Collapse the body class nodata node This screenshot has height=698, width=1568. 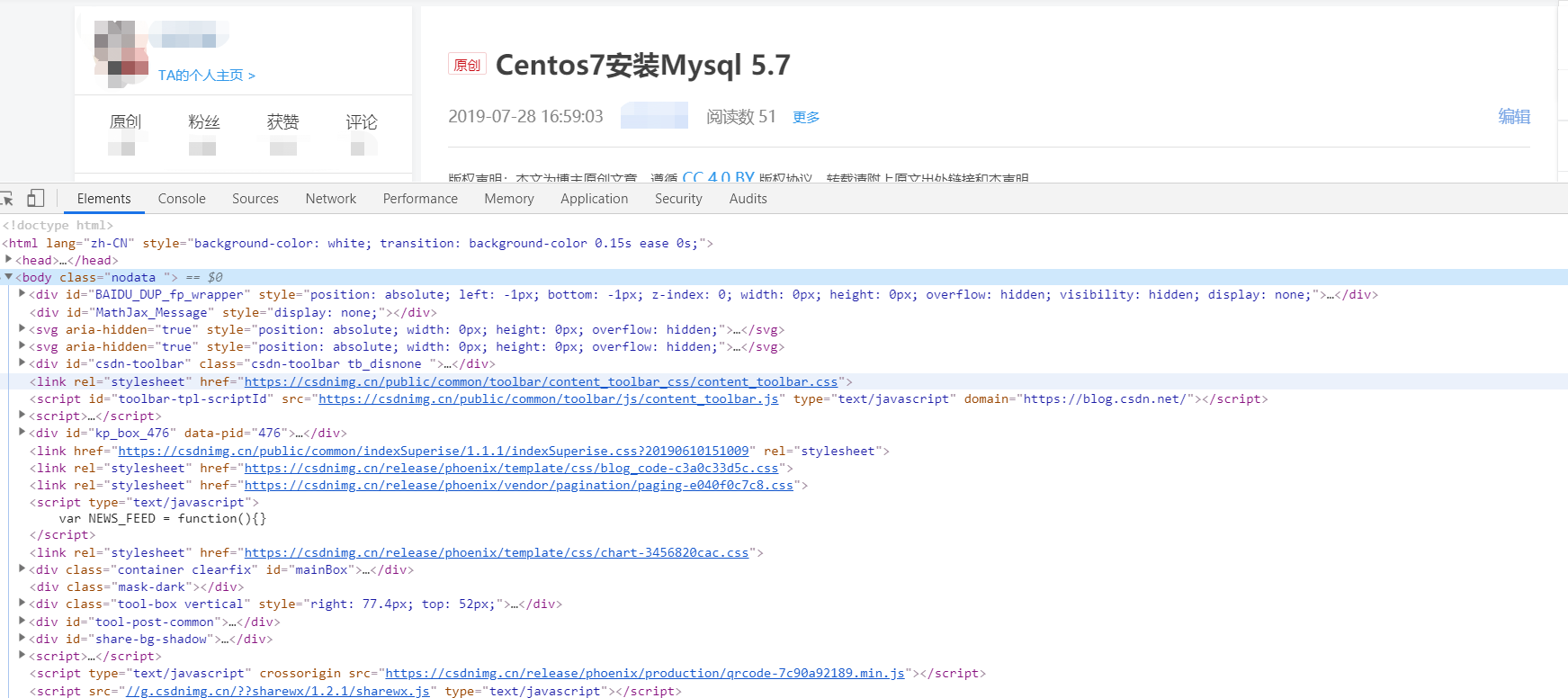coord(9,277)
